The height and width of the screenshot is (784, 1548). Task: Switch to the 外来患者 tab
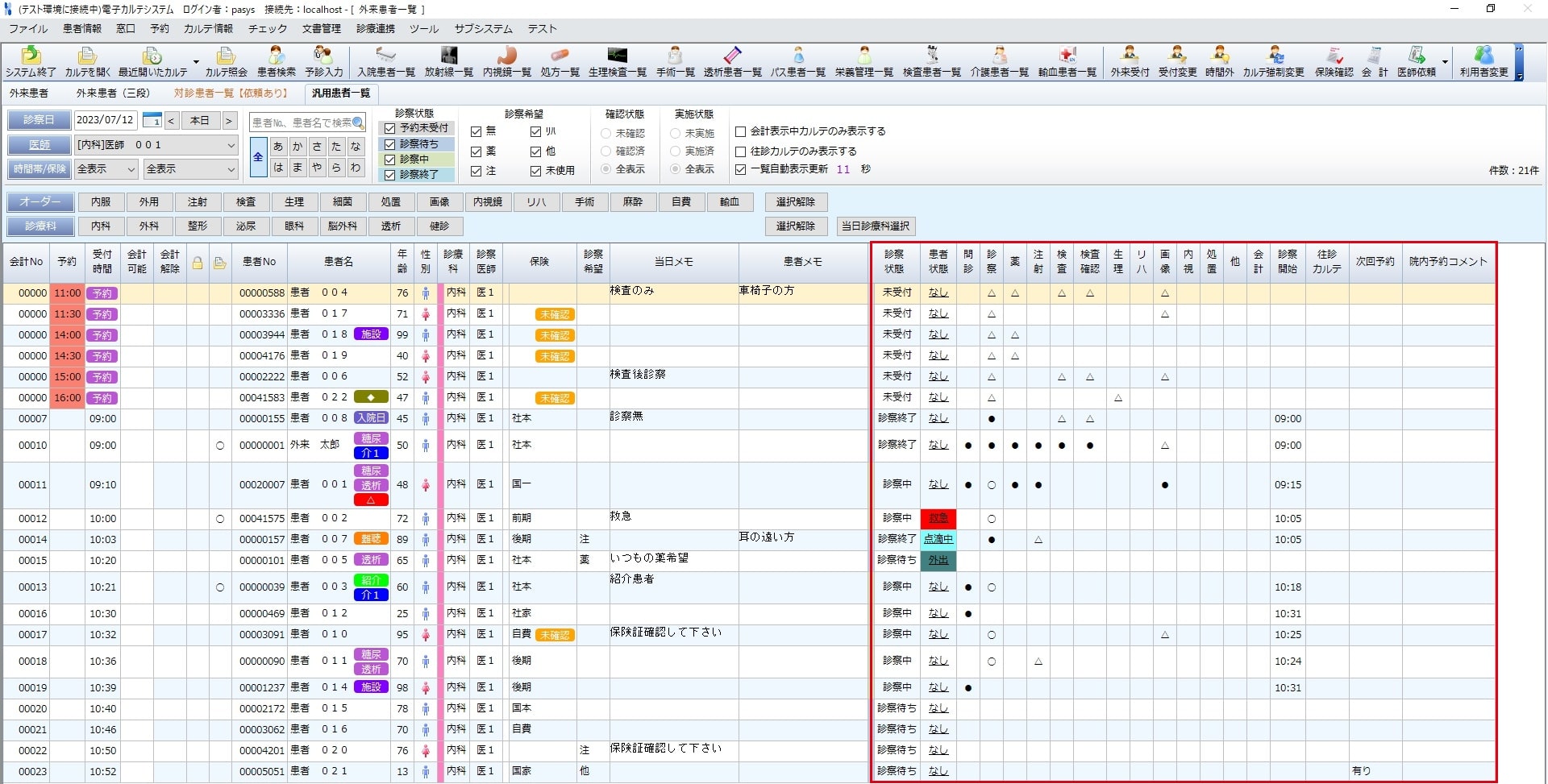tap(29, 93)
